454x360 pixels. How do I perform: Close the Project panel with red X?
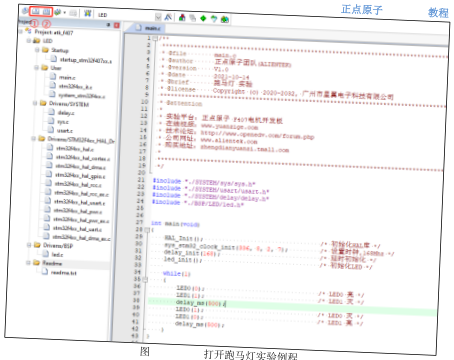(x=117, y=25)
